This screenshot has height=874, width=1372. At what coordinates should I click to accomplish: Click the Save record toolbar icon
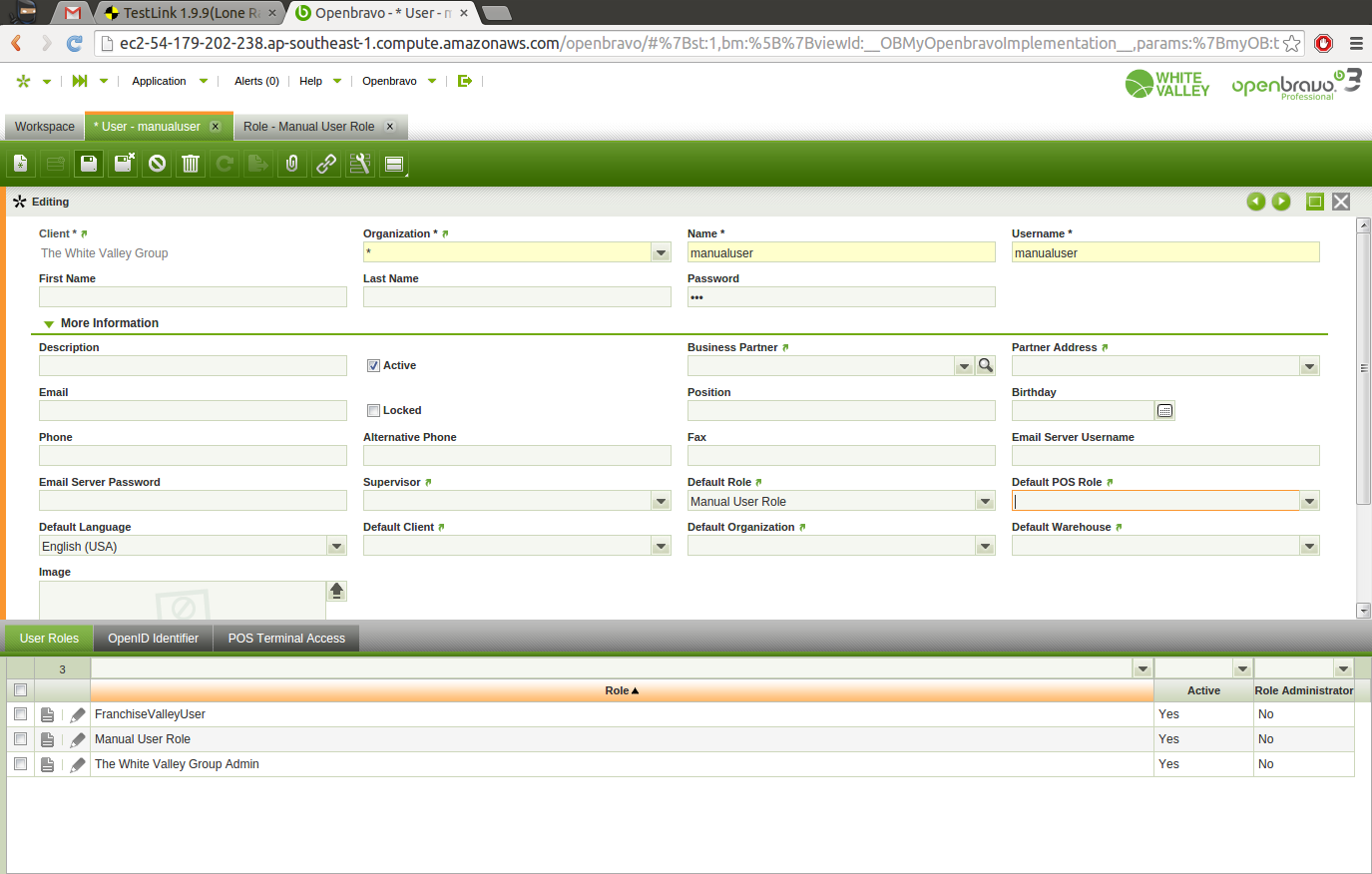pos(89,164)
